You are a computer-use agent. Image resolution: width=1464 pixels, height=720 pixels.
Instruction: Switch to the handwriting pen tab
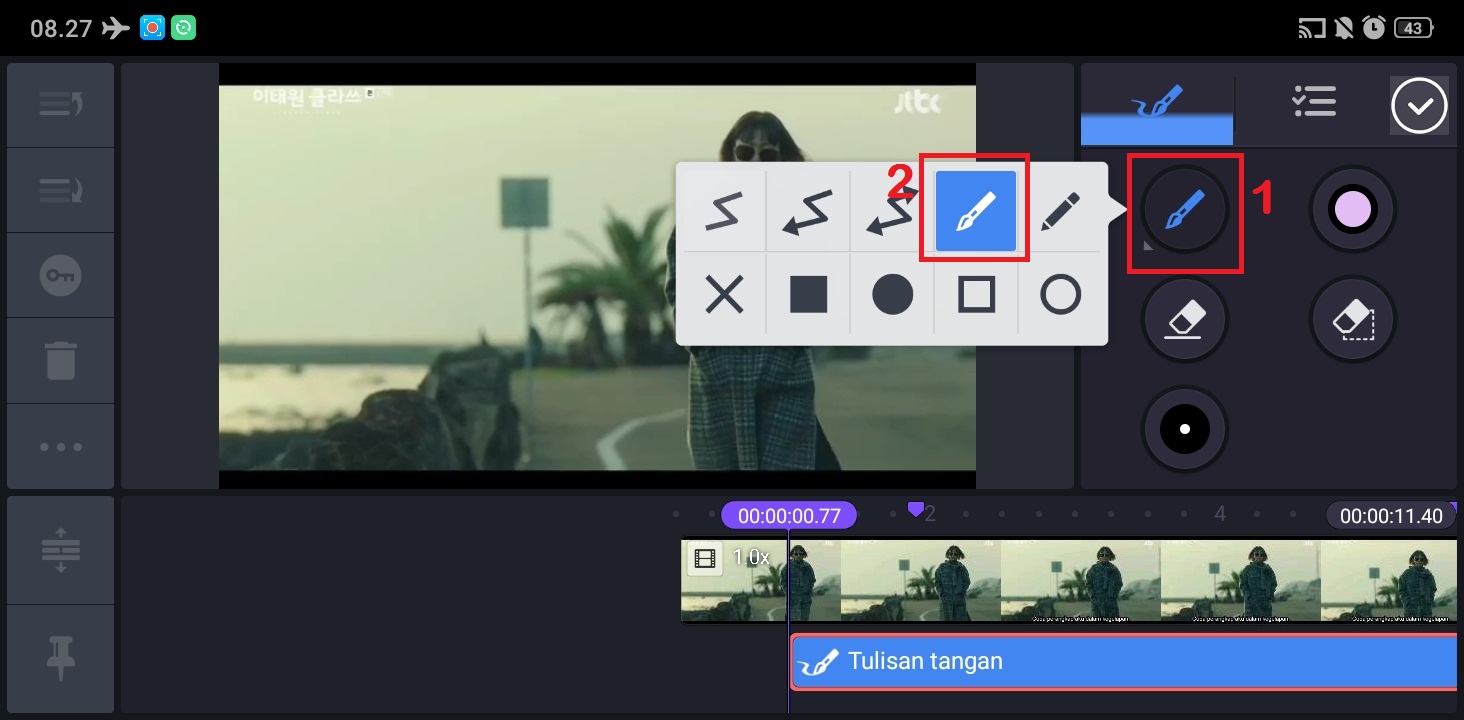pyautogui.click(x=1157, y=104)
